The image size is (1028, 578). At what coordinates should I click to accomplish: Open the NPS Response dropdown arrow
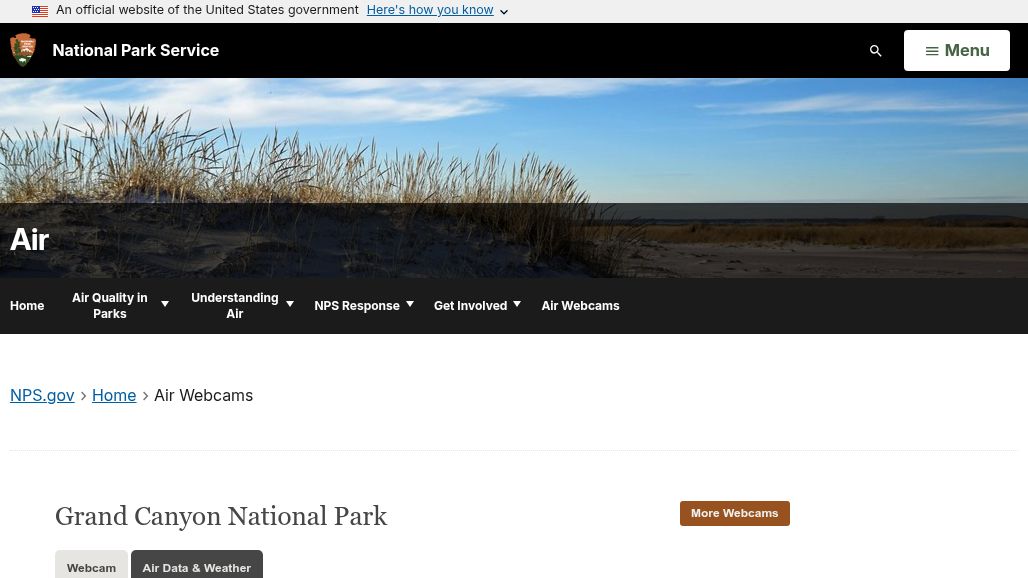coord(409,303)
